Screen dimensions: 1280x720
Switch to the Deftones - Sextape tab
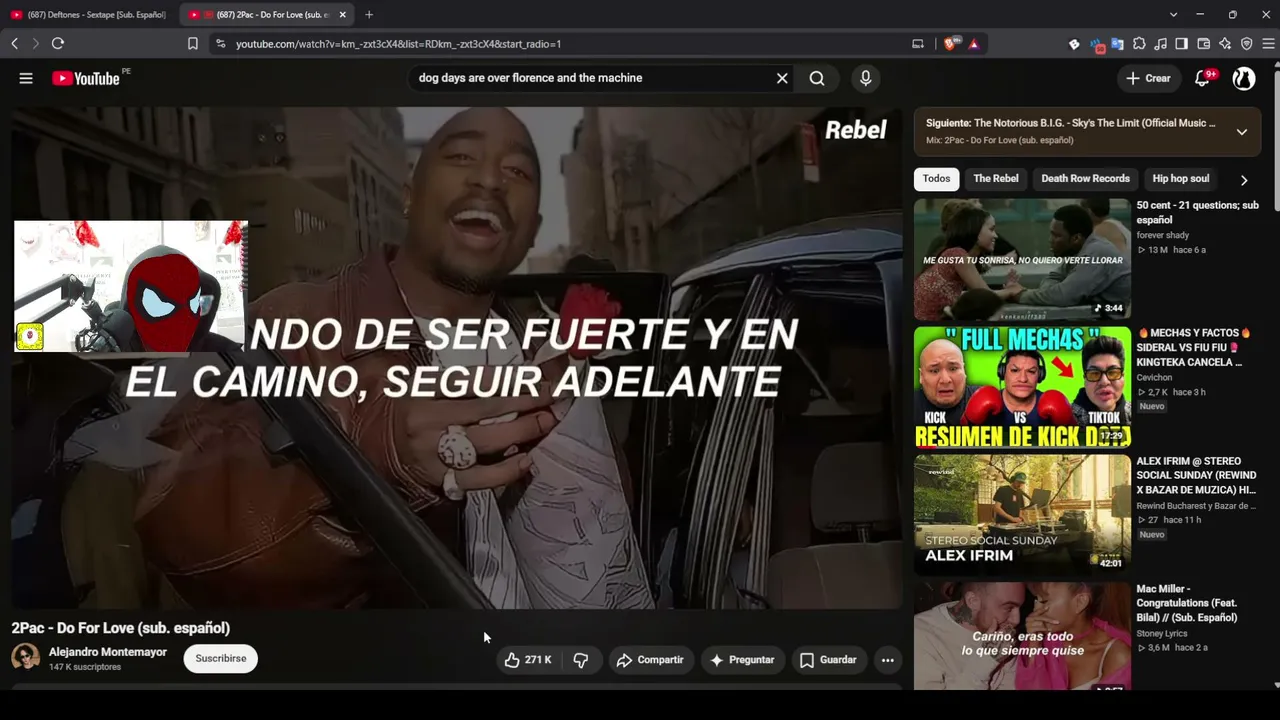click(x=88, y=15)
